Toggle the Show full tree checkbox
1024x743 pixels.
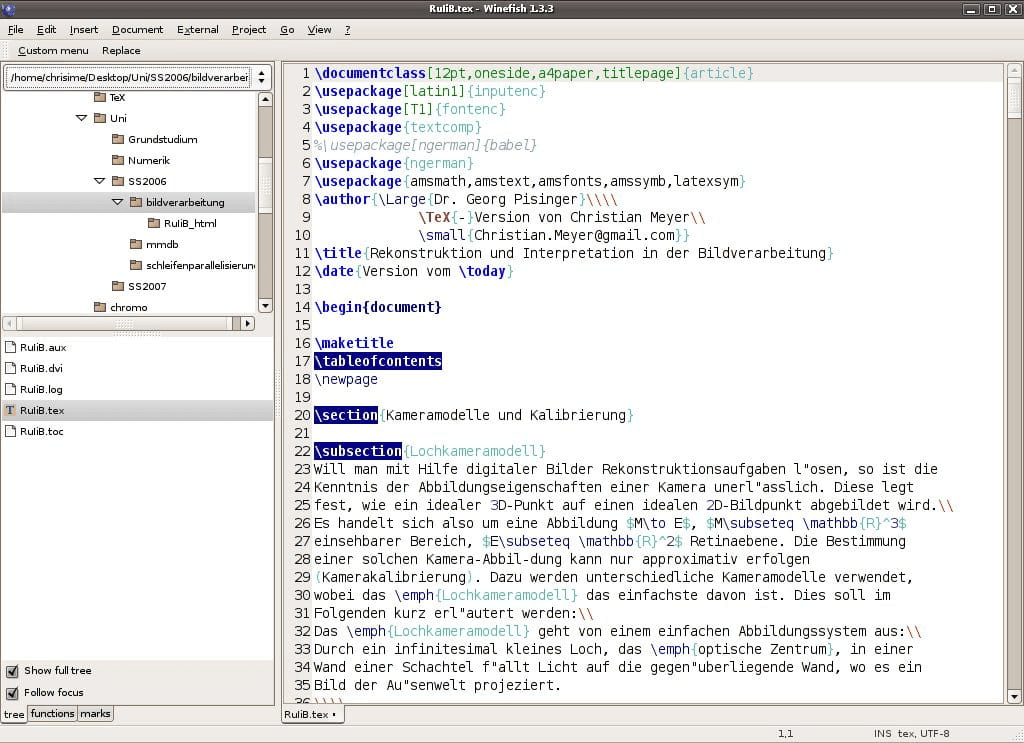pos(12,671)
